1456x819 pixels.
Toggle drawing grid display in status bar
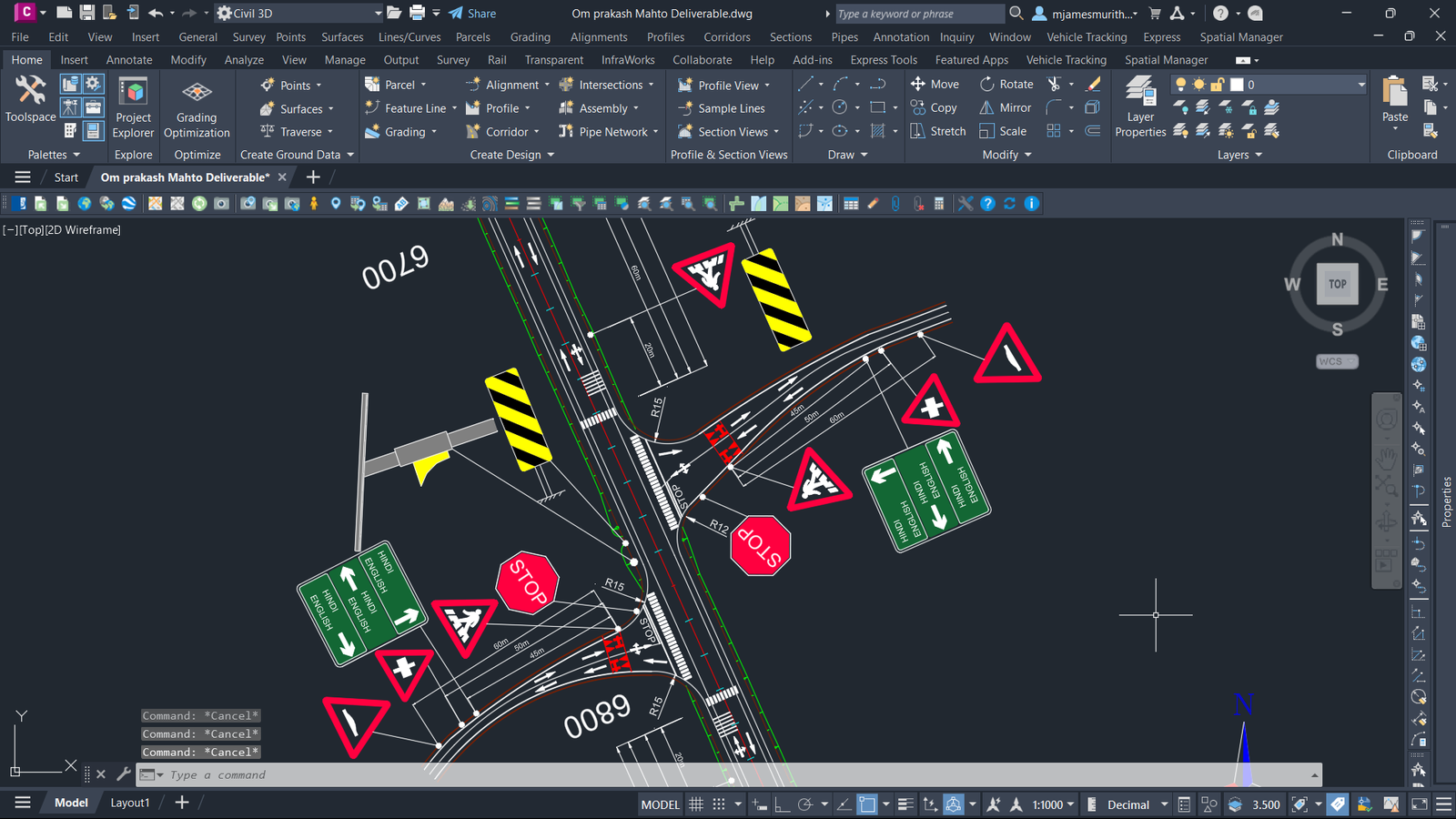pyautogui.click(x=696, y=804)
